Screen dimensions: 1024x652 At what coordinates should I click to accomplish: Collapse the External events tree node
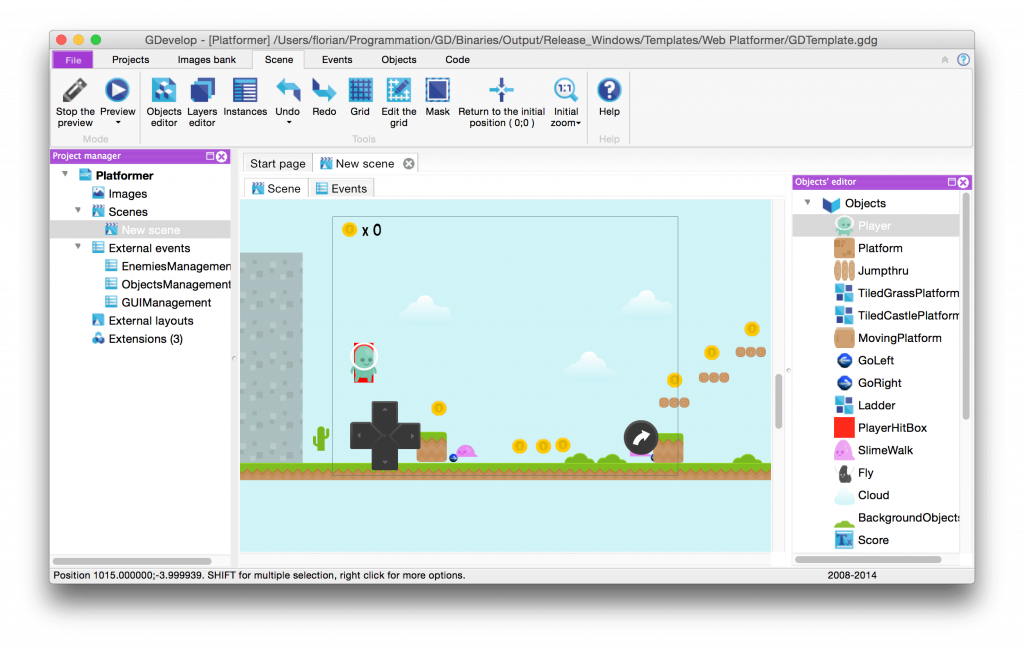tap(78, 247)
